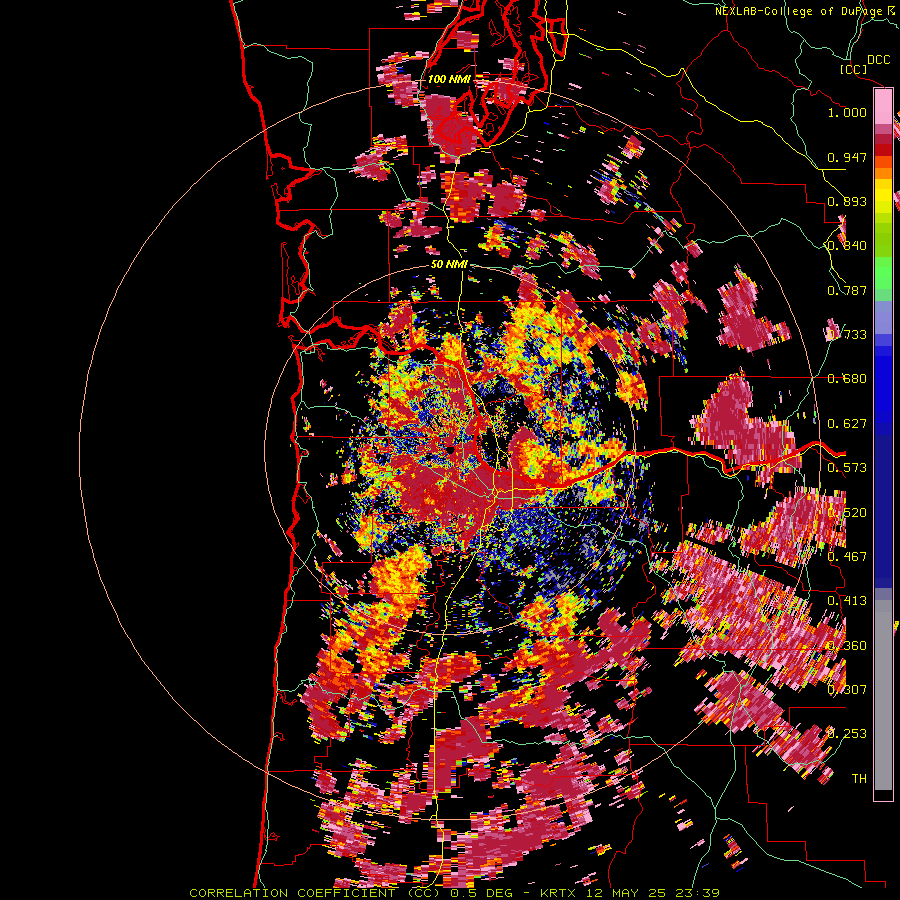The image size is (900, 900).
Task: Click the 0.893 scale value
Action: coord(847,201)
